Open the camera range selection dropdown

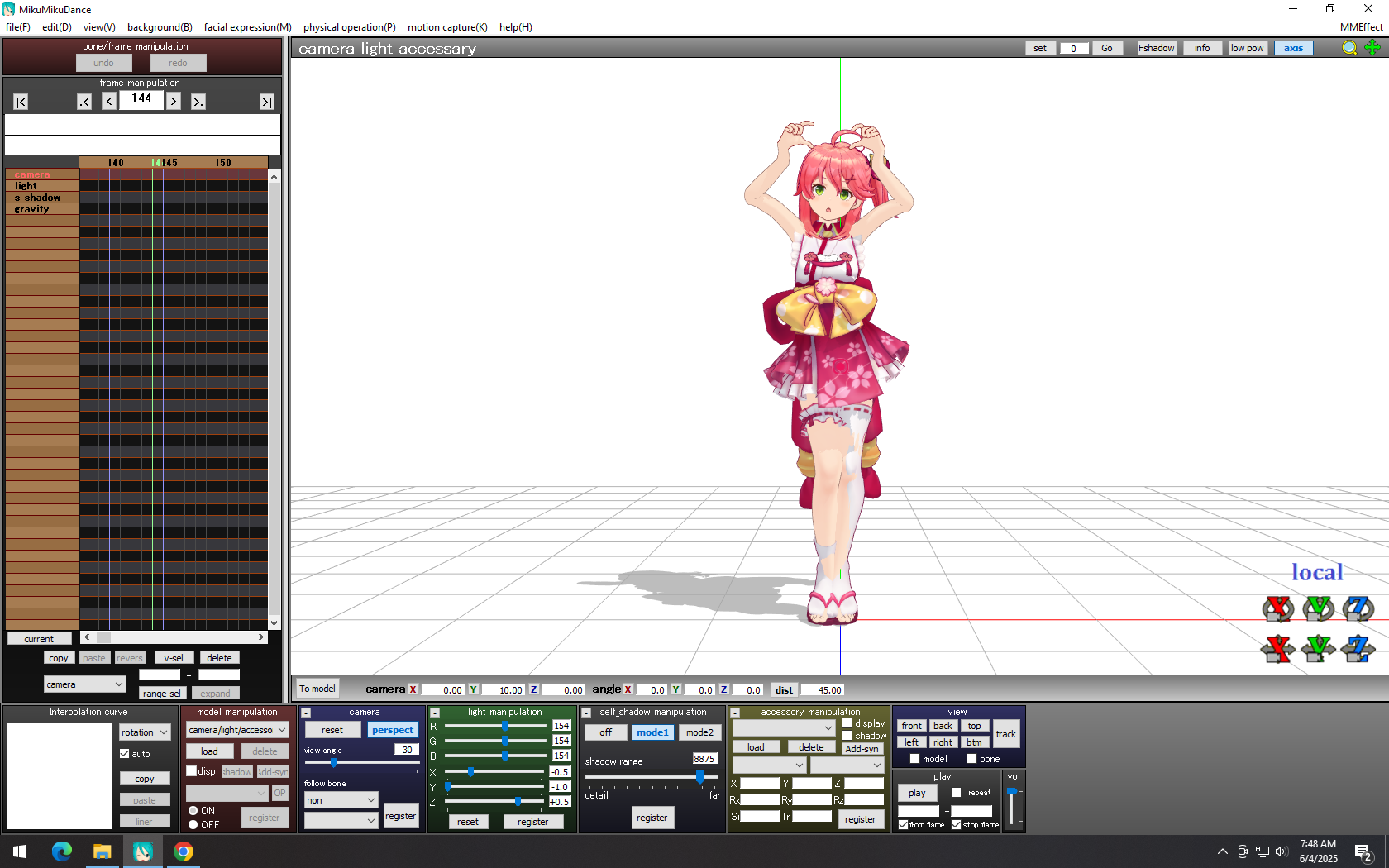85,684
